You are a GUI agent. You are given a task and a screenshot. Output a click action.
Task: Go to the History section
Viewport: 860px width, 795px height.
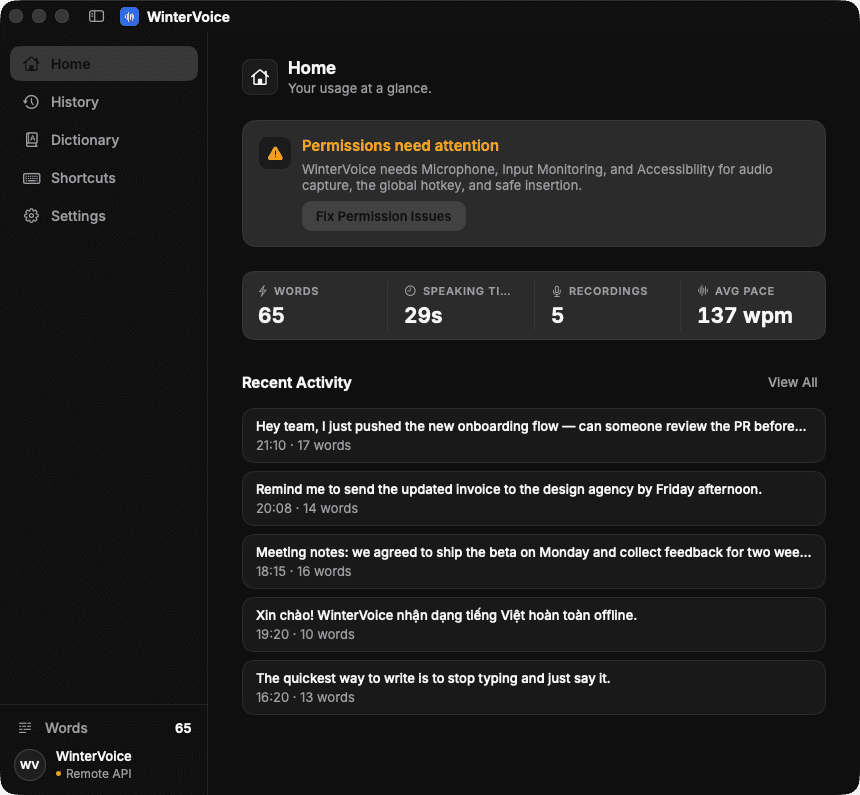tap(104, 102)
